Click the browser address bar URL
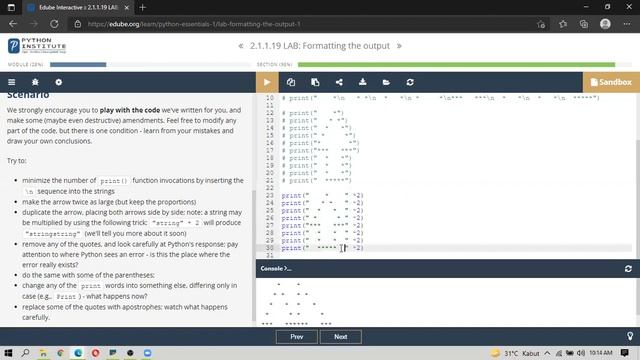This screenshot has width=640, height=360. 194,24
